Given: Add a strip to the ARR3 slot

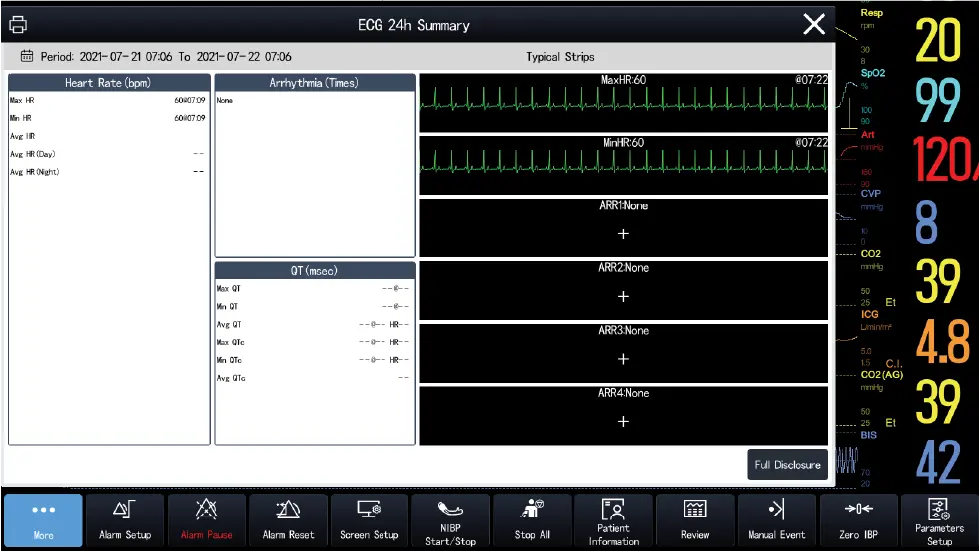Looking at the screenshot, I should tap(623, 359).
